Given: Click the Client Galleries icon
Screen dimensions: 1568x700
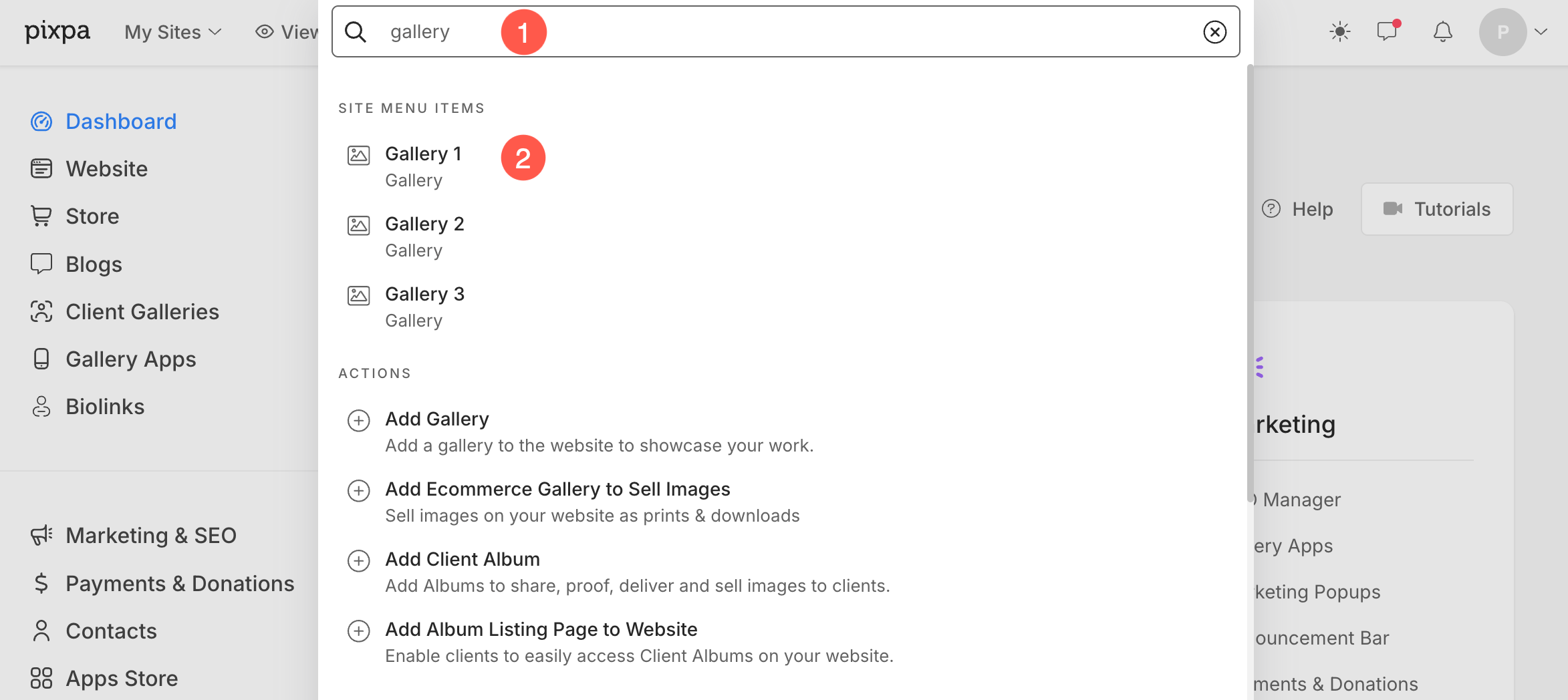Looking at the screenshot, I should click(41, 312).
